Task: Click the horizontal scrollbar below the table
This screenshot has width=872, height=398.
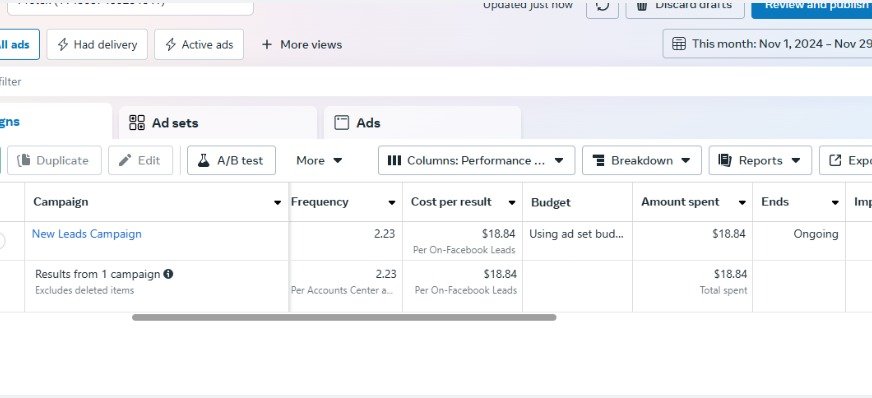Action: [x=344, y=317]
